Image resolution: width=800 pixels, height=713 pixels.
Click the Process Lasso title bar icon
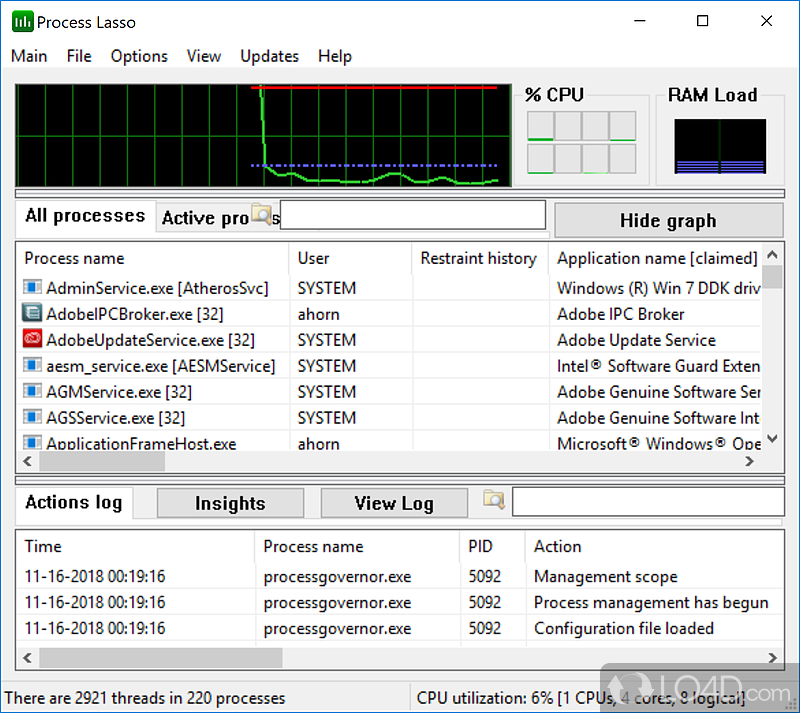pyautogui.click(x=21, y=22)
